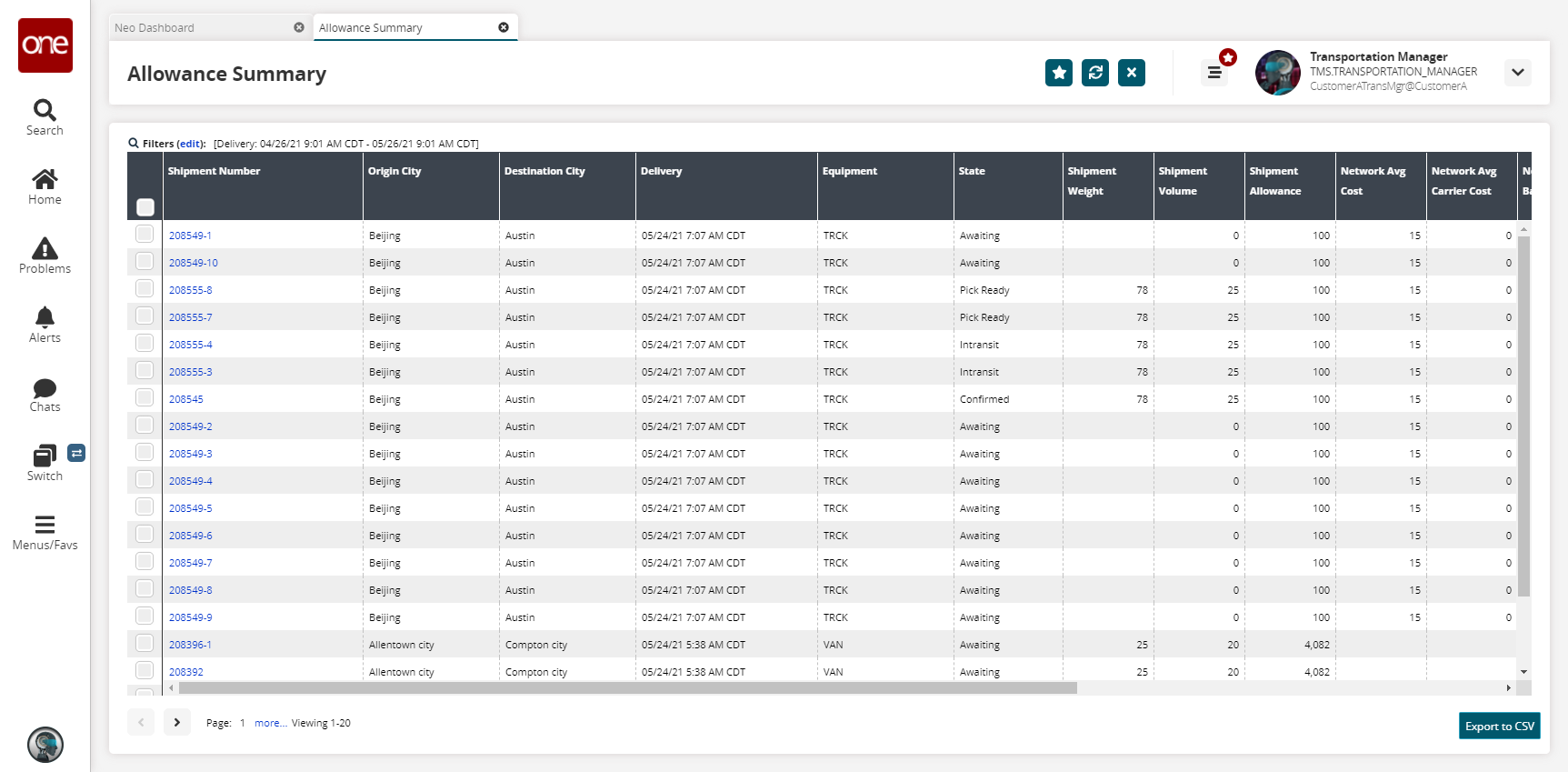Expand the Transportation Manager user dropdown

coord(1517,73)
